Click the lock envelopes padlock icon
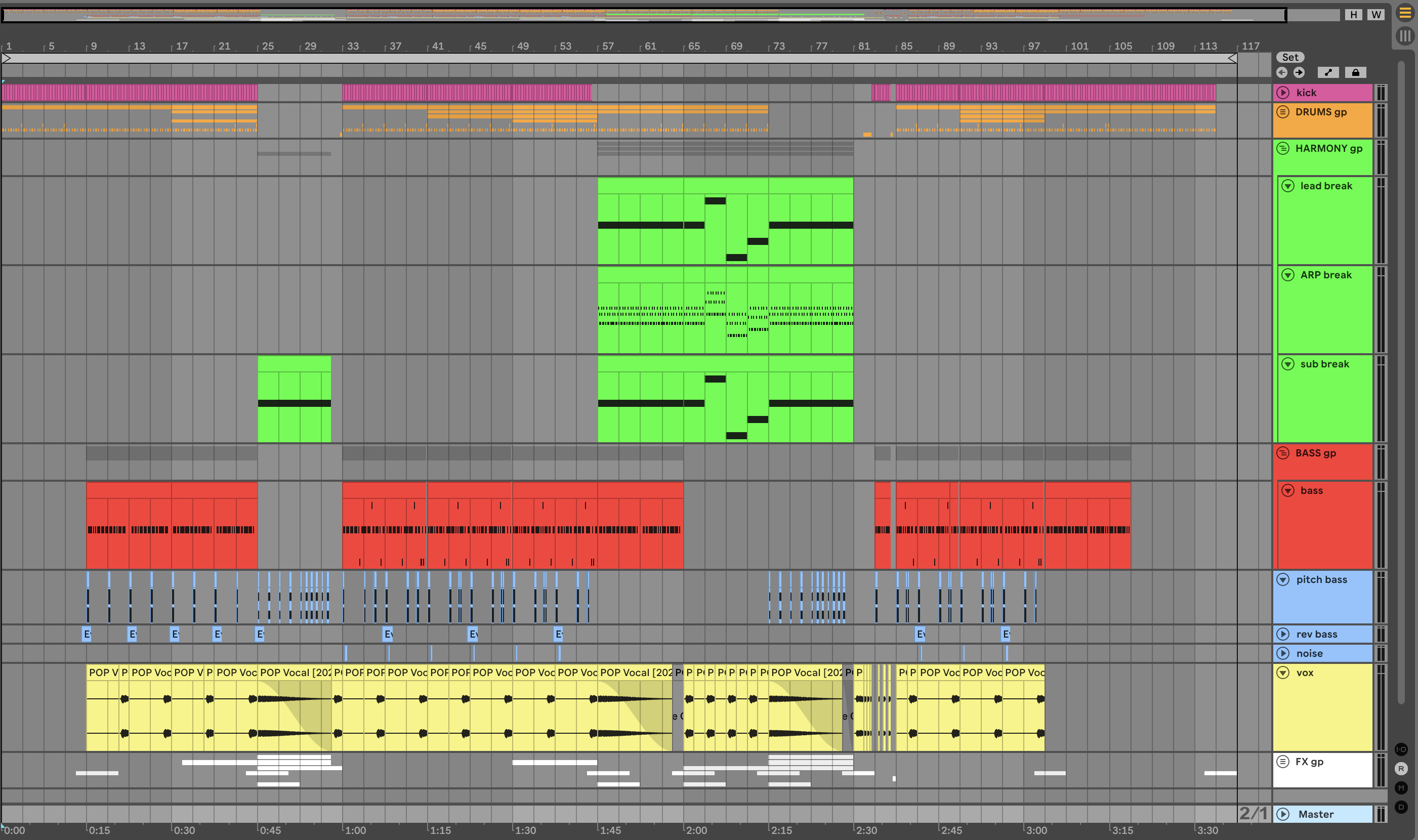This screenshot has width=1418, height=840. coord(1355,72)
